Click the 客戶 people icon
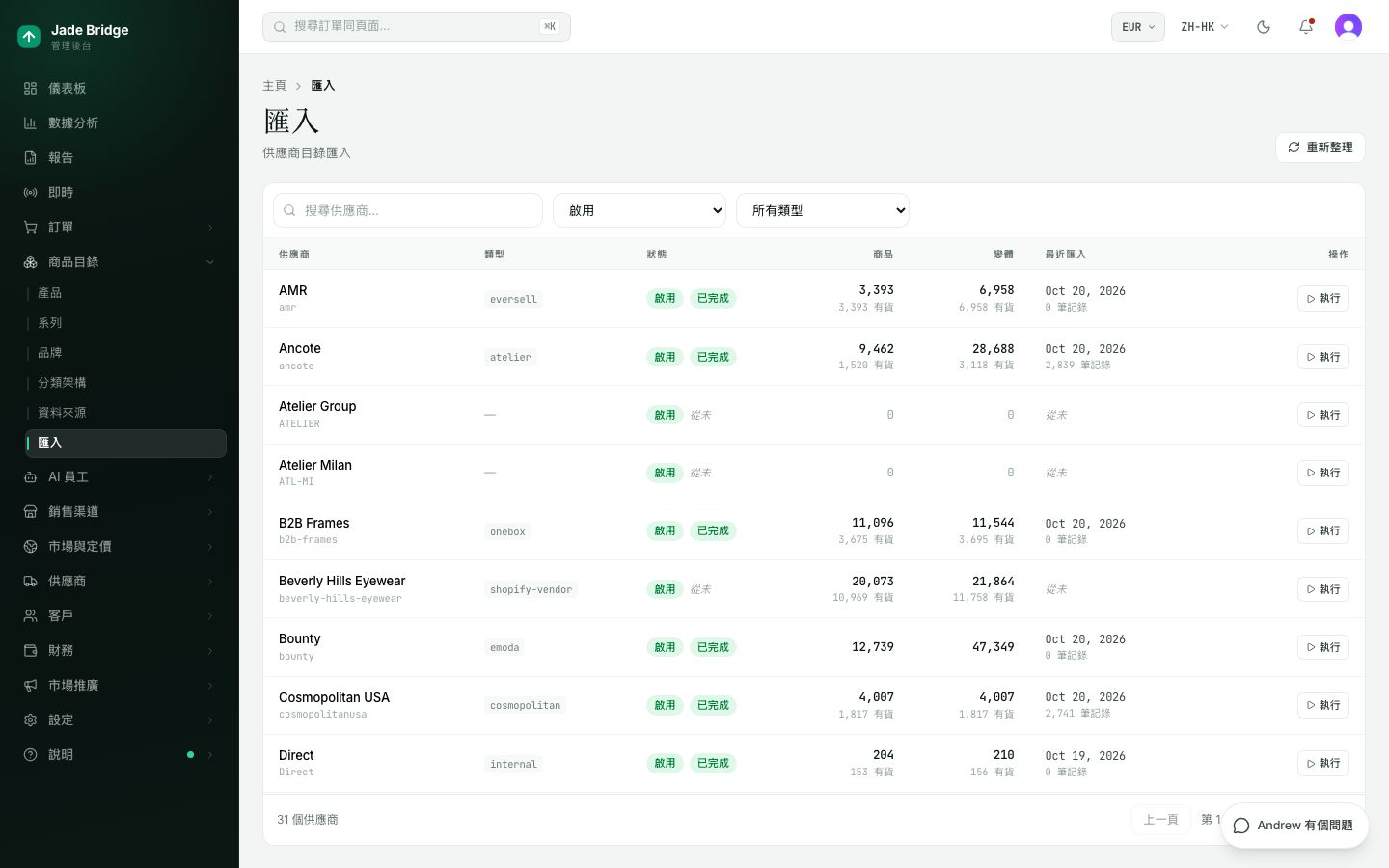1389x868 pixels. tap(30, 615)
